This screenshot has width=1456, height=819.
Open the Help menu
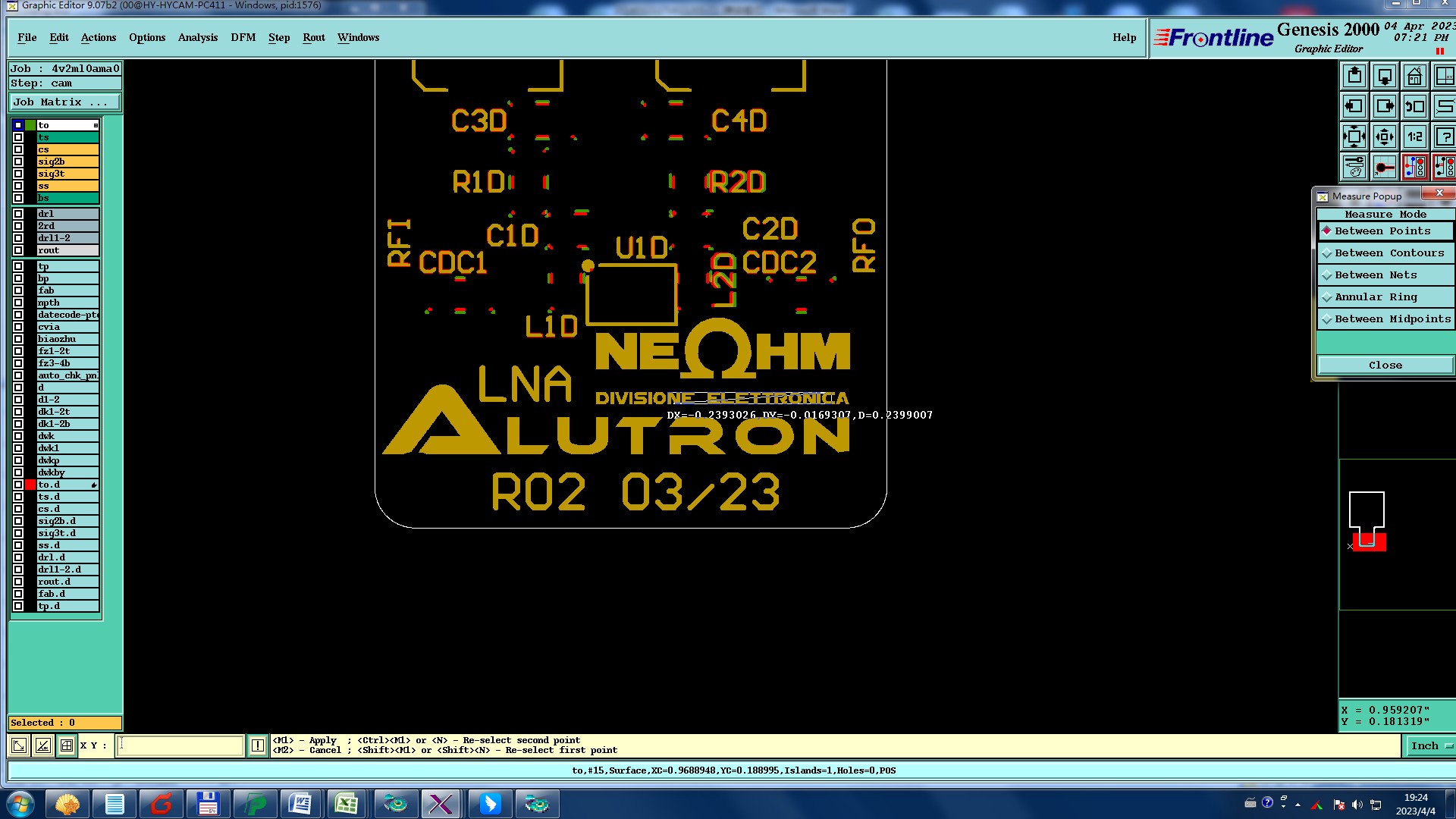[1124, 37]
